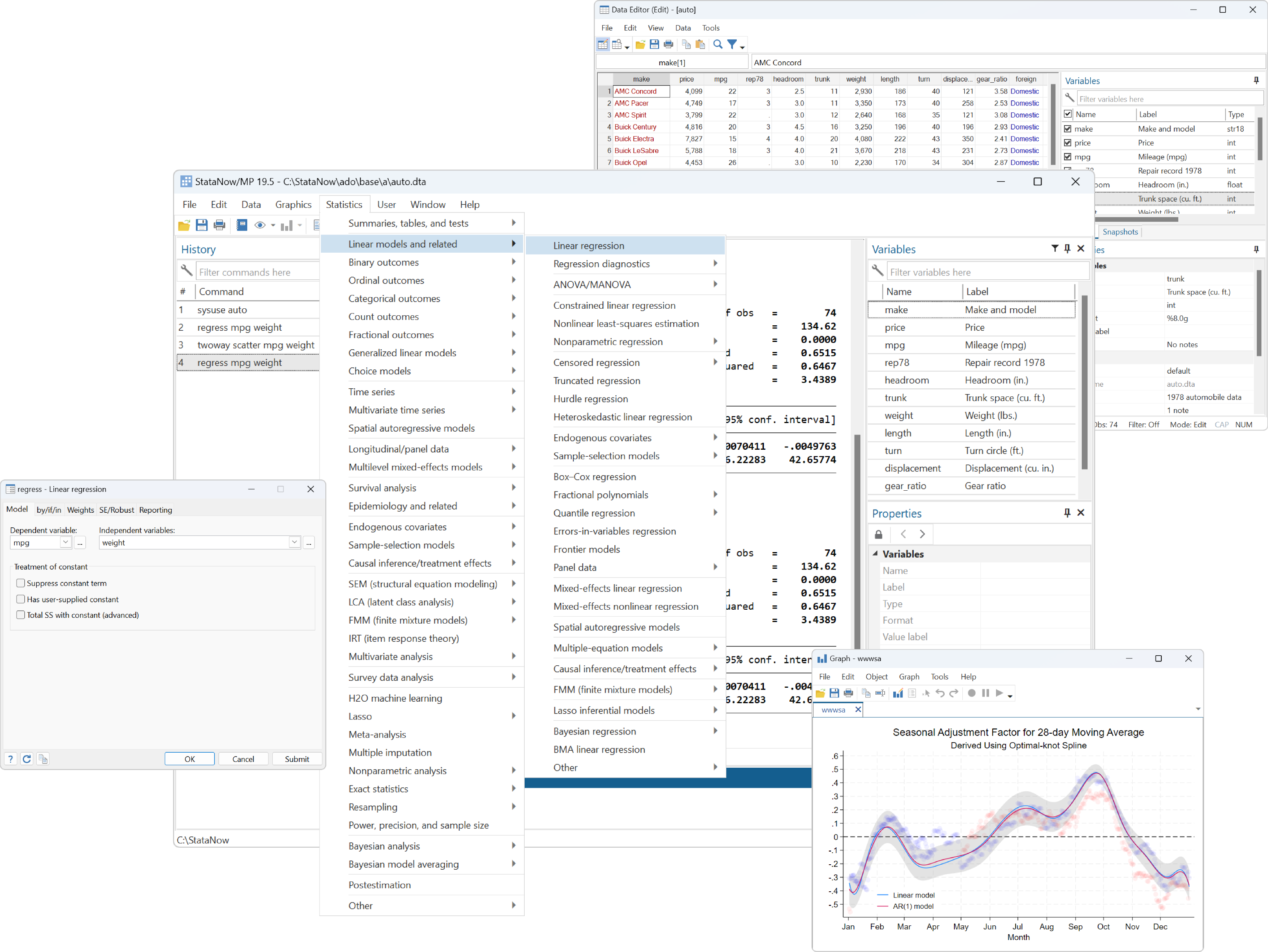This screenshot has height=952, width=1268.
Task: Switch to the SE/Robust tab
Action: point(116,510)
